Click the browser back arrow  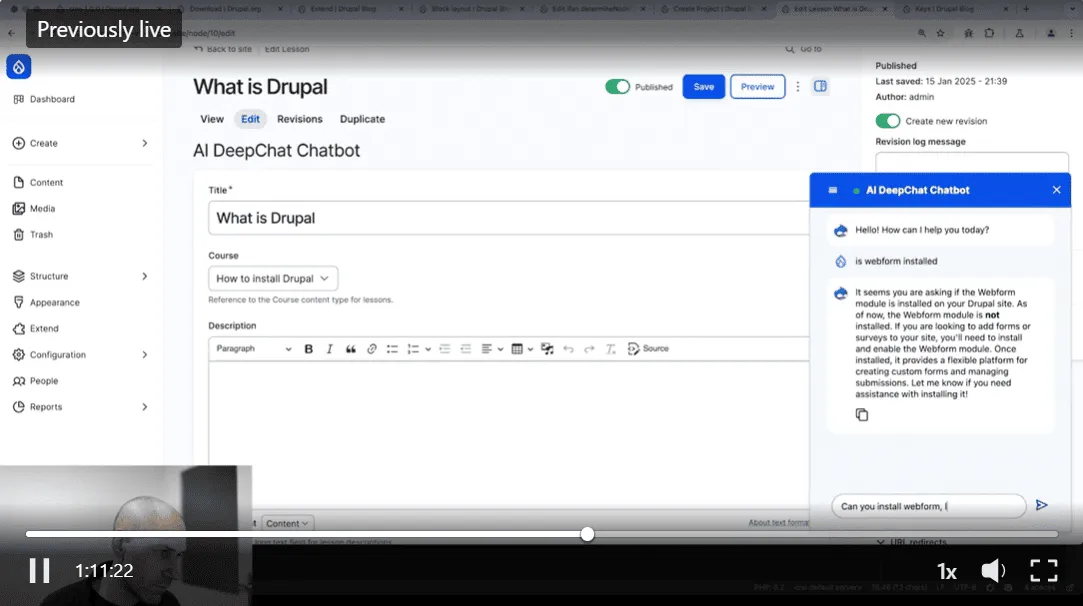(12, 33)
